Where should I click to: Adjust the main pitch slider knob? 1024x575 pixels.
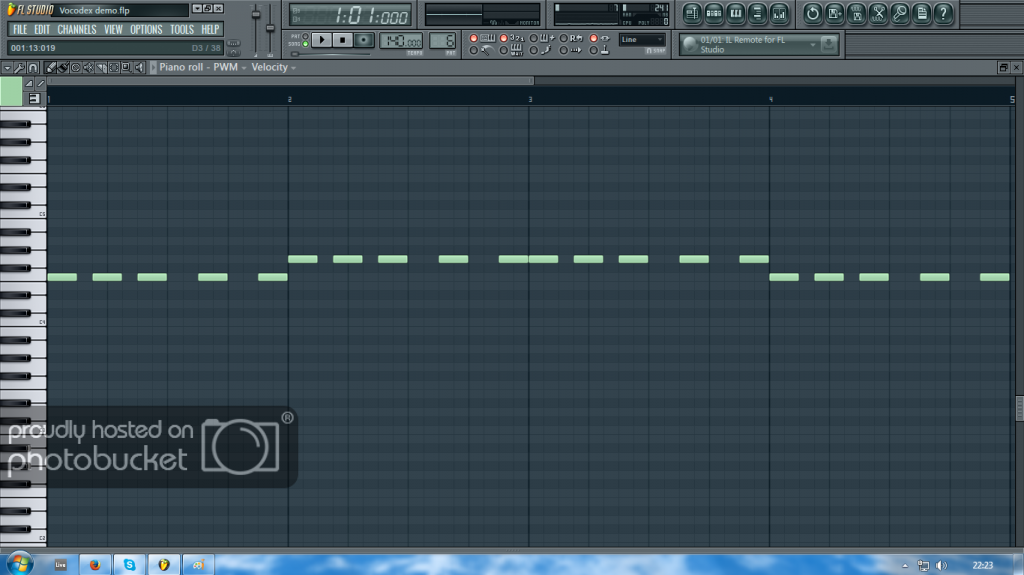pos(270,28)
